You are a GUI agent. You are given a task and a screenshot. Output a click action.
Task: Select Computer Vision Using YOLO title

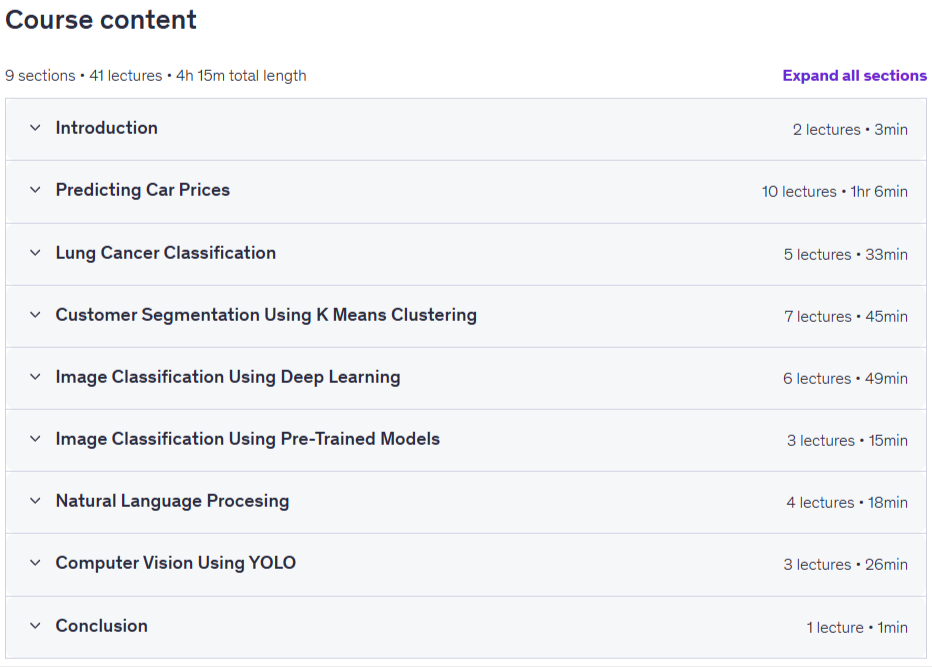point(176,562)
